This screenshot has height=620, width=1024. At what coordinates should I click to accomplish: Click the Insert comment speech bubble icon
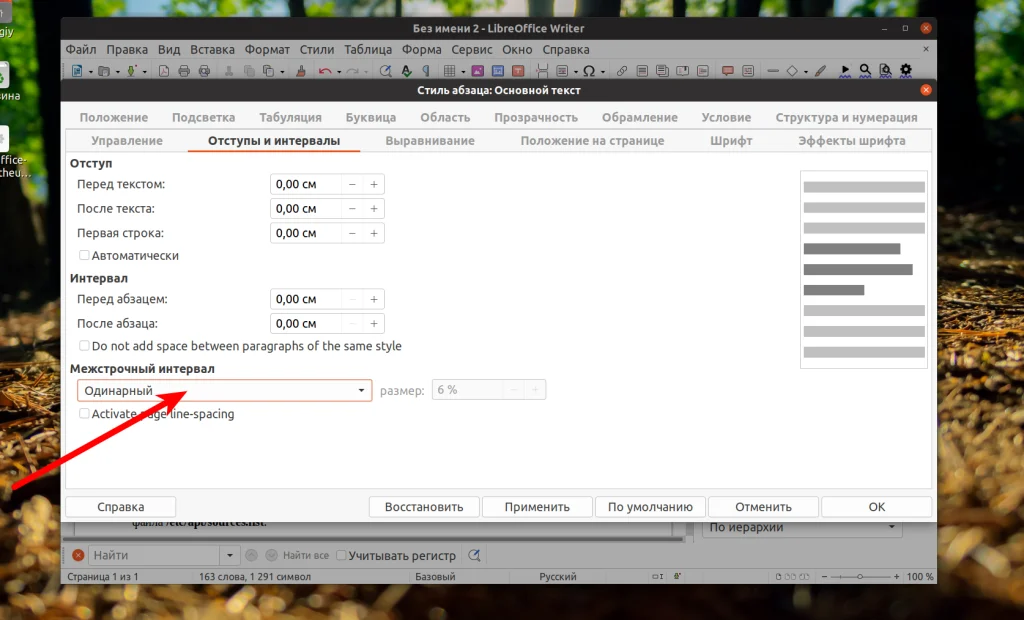[x=728, y=71]
